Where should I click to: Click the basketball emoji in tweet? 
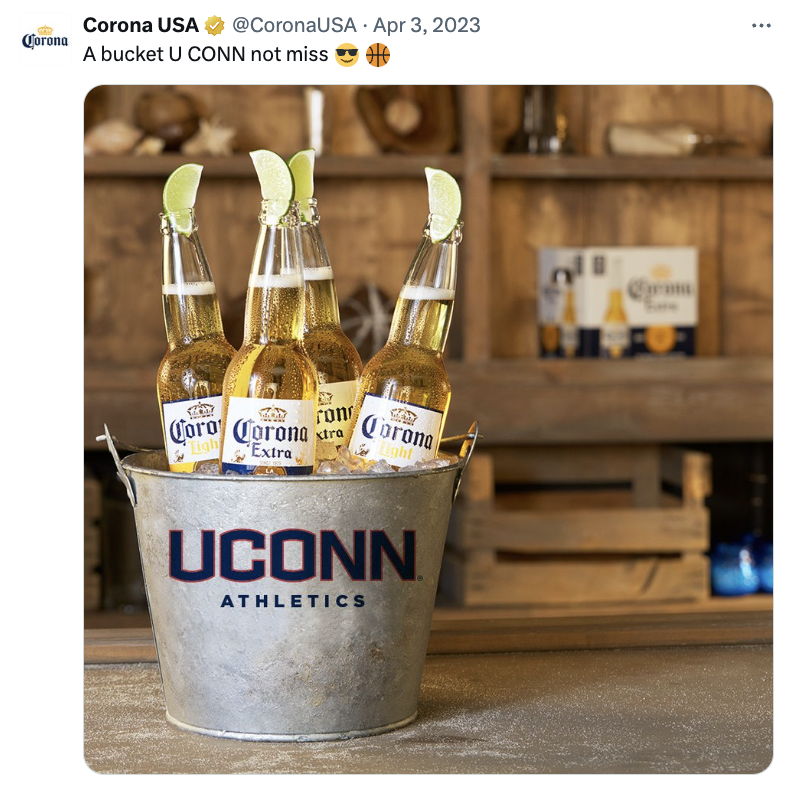378,54
